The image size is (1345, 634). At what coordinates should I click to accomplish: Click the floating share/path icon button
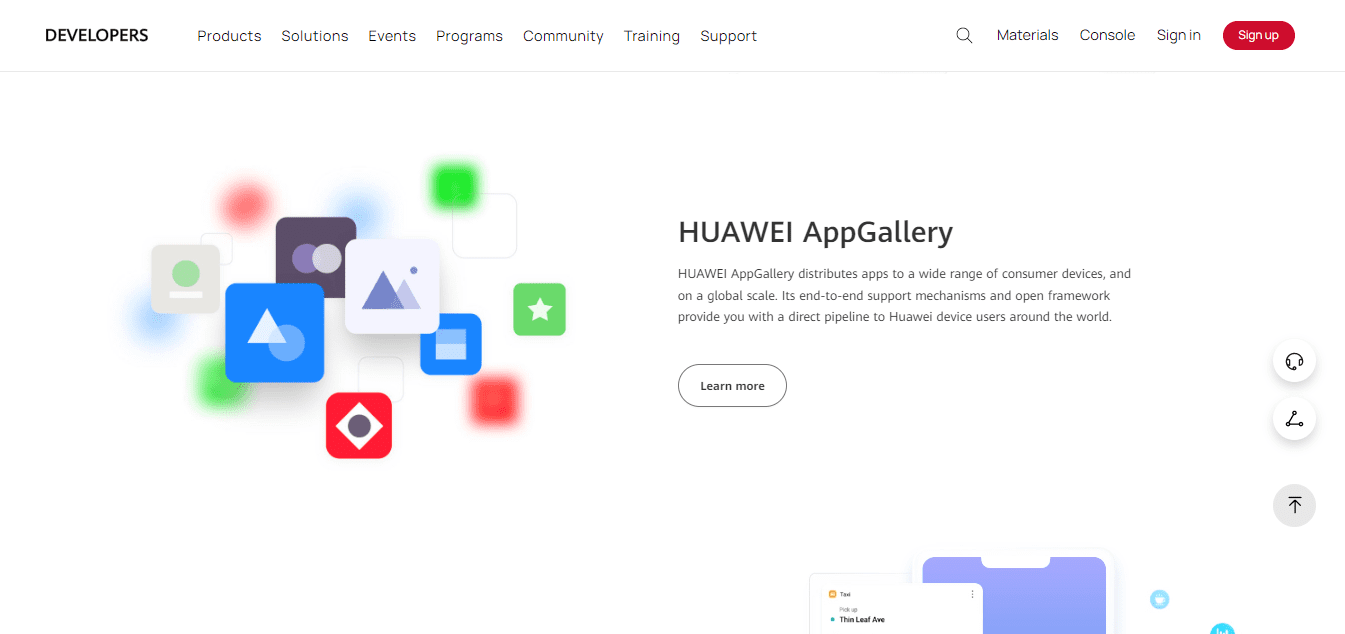1294,419
